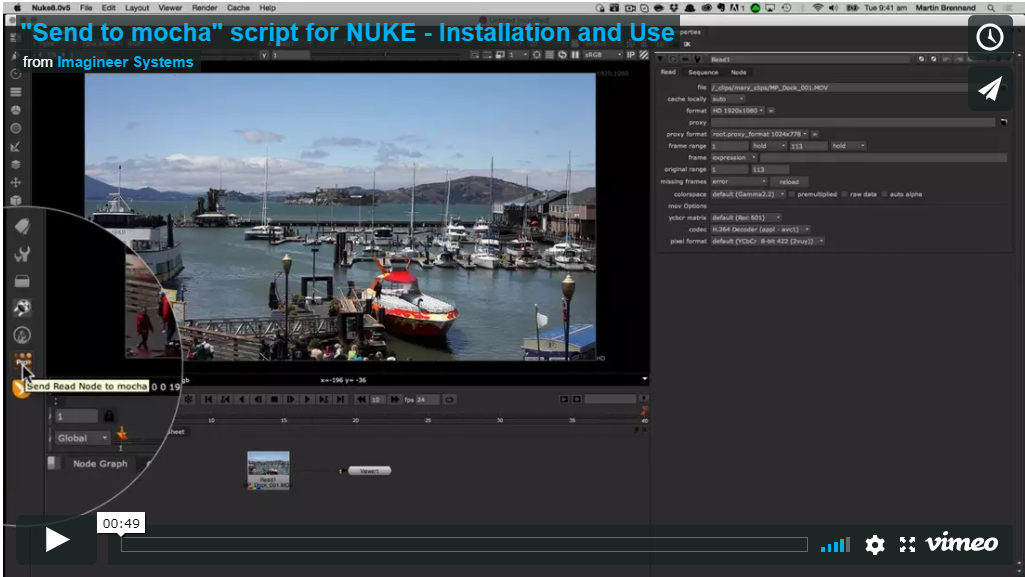Click the Vimeo Share paper plane icon
Image resolution: width=1025 pixels, height=577 pixels.
[990, 89]
